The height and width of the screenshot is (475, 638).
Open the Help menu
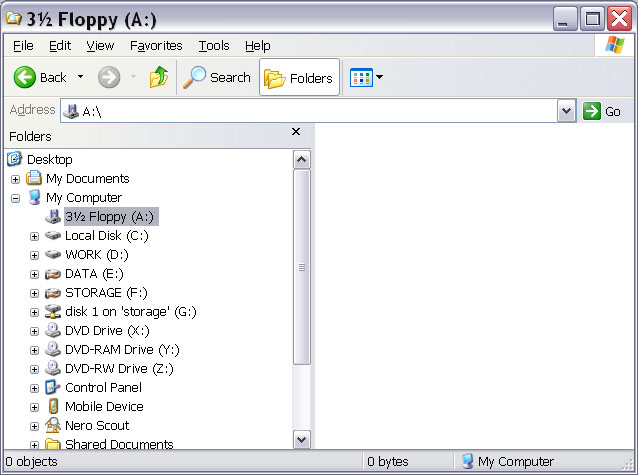[258, 46]
